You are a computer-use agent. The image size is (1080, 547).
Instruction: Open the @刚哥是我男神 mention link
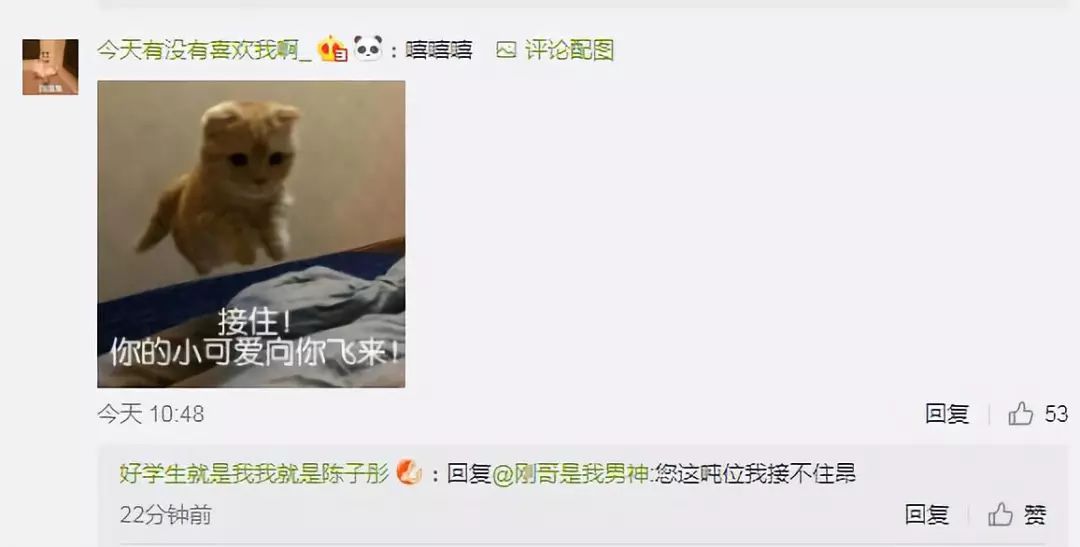(571, 474)
